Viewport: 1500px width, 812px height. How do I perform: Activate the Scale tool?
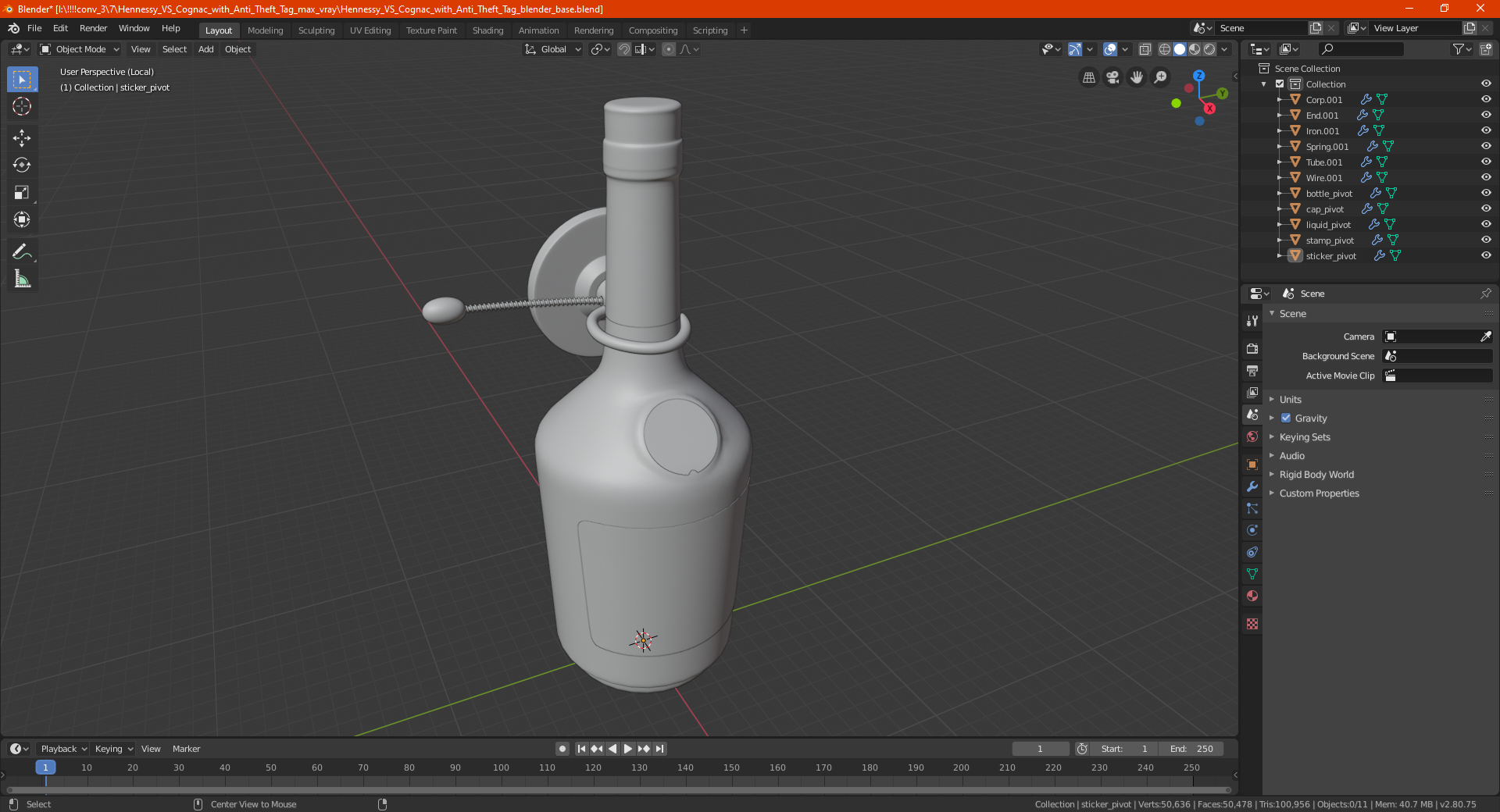[22, 192]
